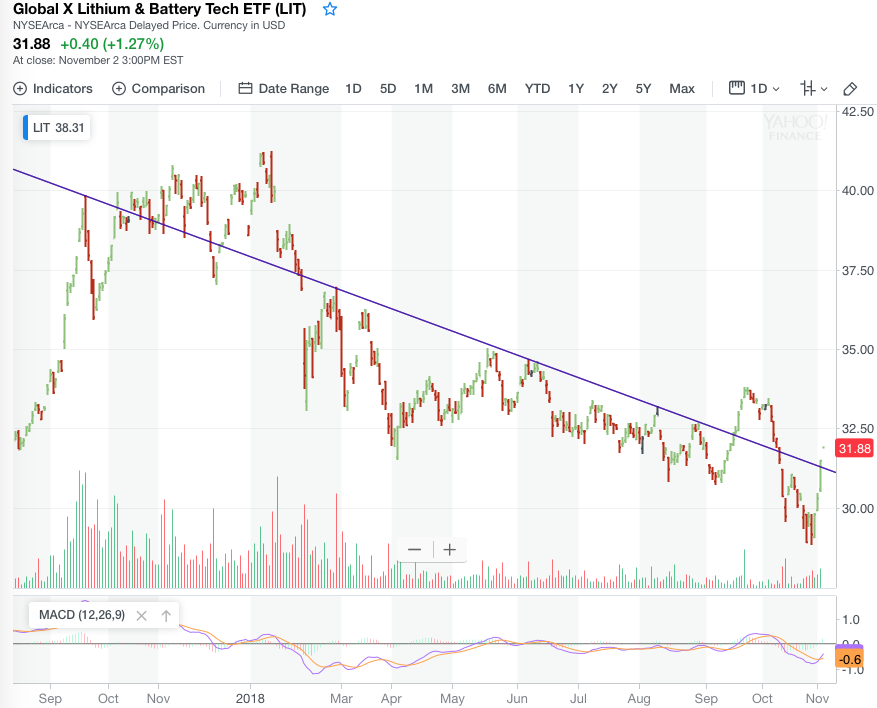
Task: Click the purple descending trendline
Action: [x=425, y=322]
